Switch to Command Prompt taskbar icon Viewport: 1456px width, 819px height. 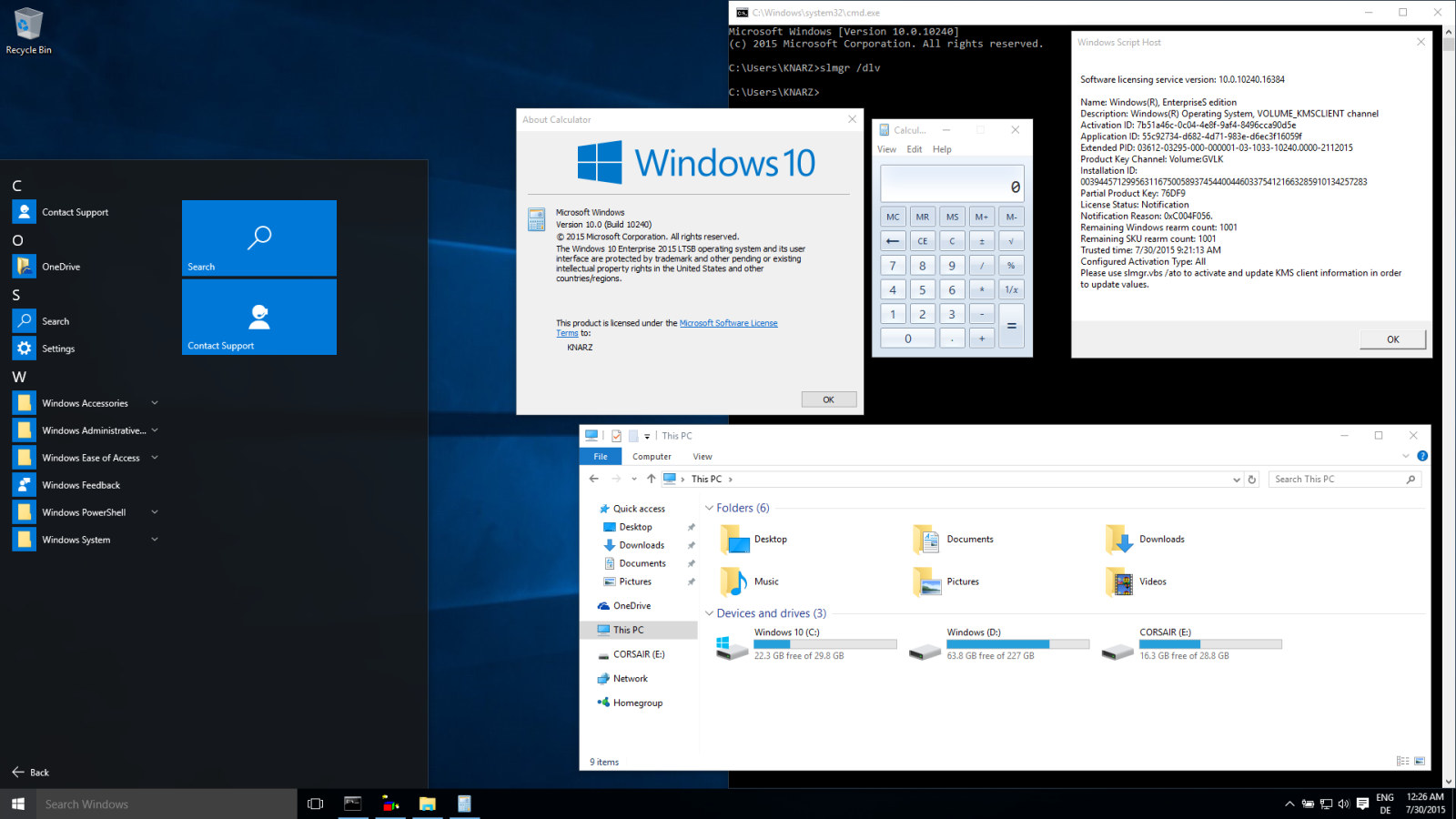pos(353,804)
